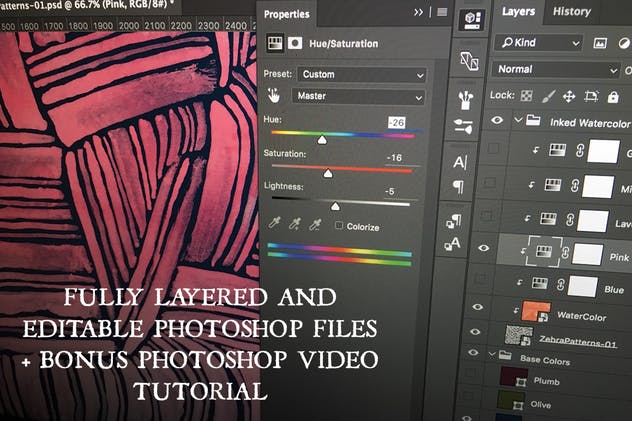632x421 pixels.
Task: Open the Brushes panel icon
Action: click(464, 100)
